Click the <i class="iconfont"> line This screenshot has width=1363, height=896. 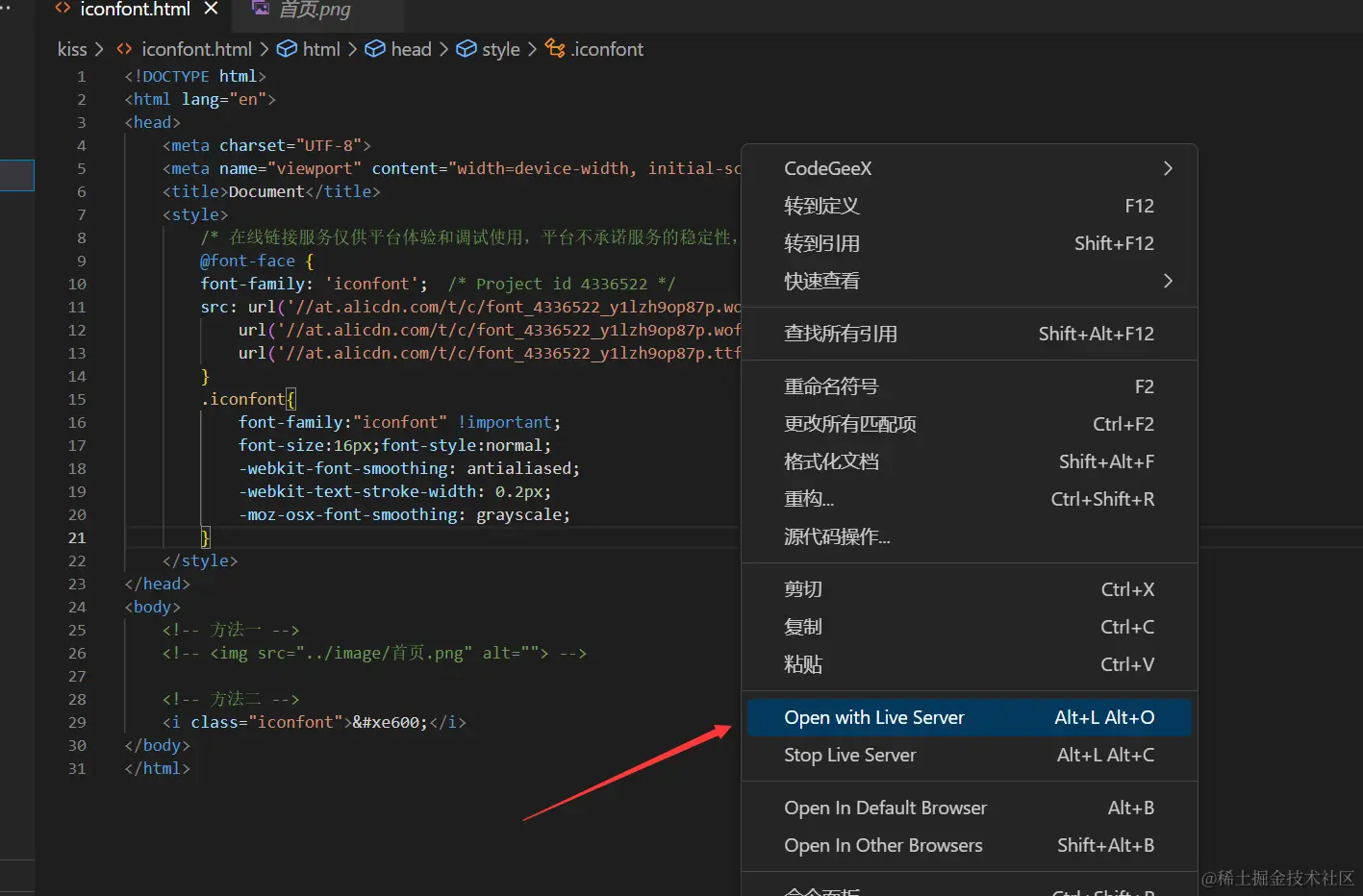coord(315,722)
